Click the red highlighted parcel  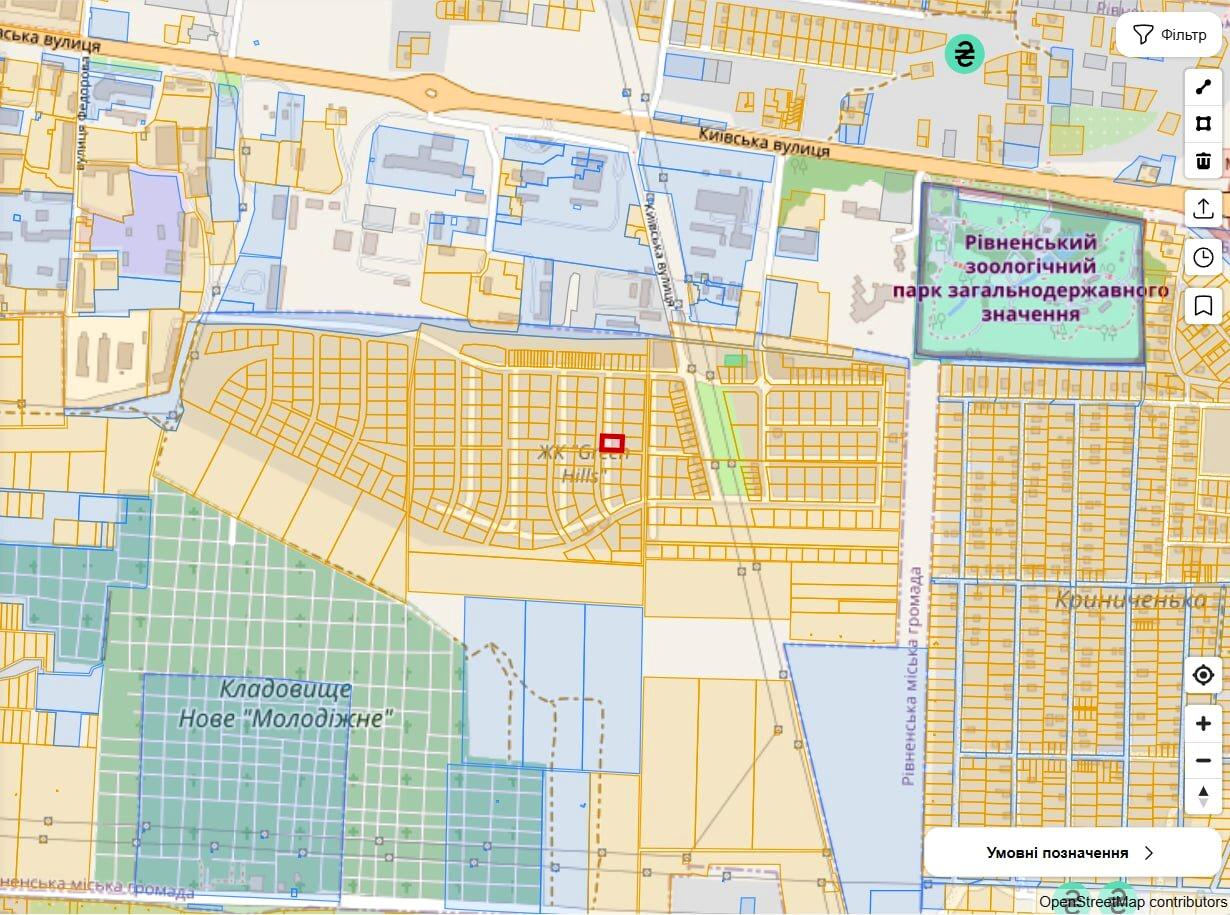click(612, 443)
